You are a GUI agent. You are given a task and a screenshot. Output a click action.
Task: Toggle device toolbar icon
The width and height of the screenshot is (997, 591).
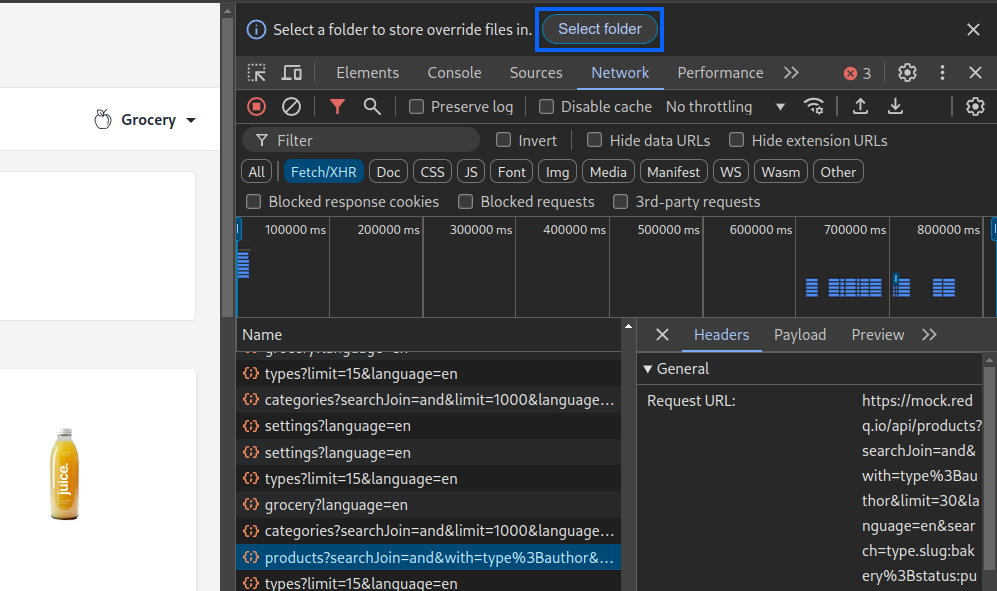pos(292,73)
